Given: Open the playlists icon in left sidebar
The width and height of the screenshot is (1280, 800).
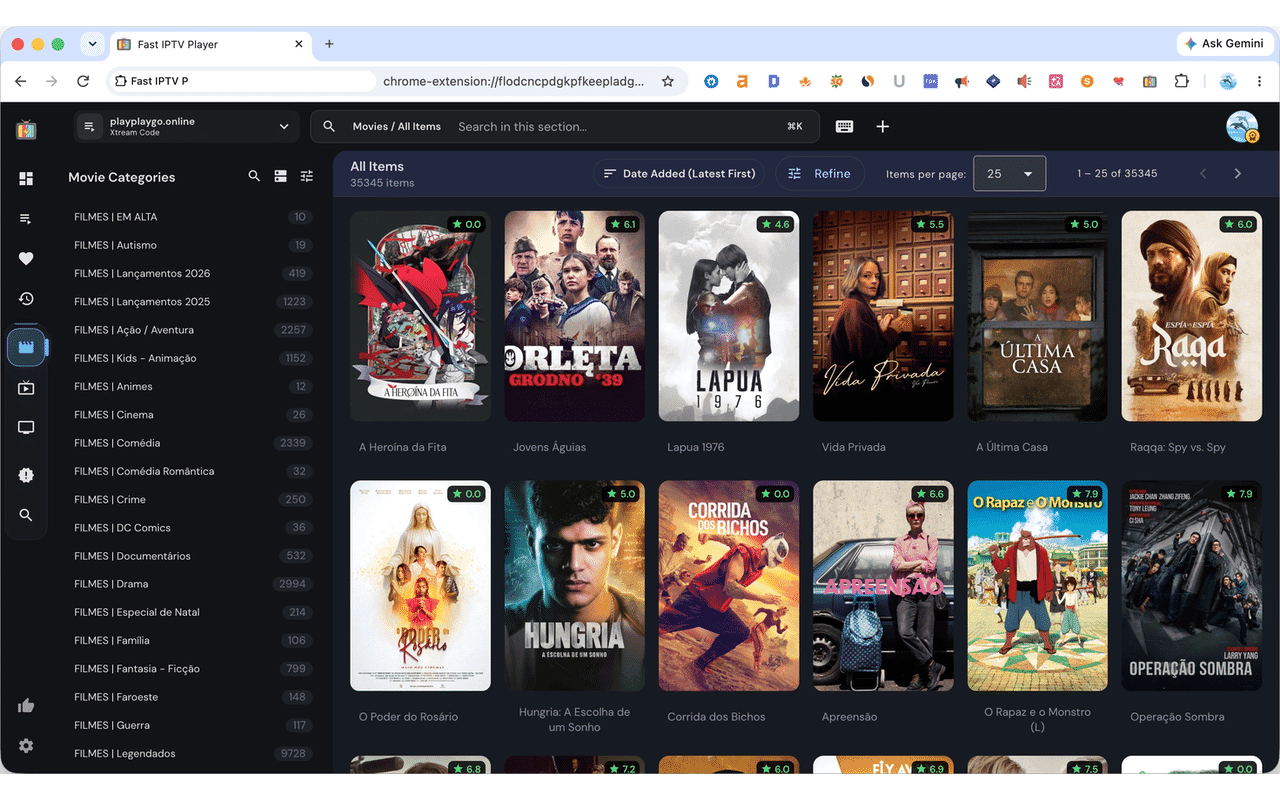Looking at the screenshot, I should (x=26, y=219).
